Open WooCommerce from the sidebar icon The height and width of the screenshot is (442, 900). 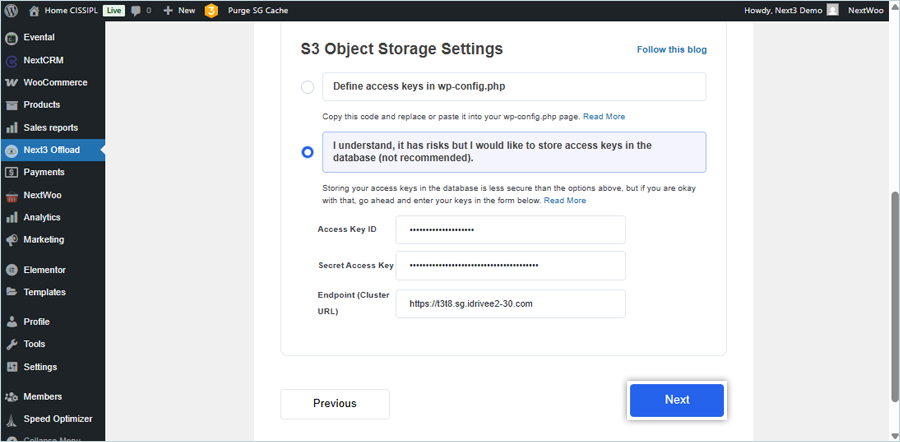tap(12, 82)
